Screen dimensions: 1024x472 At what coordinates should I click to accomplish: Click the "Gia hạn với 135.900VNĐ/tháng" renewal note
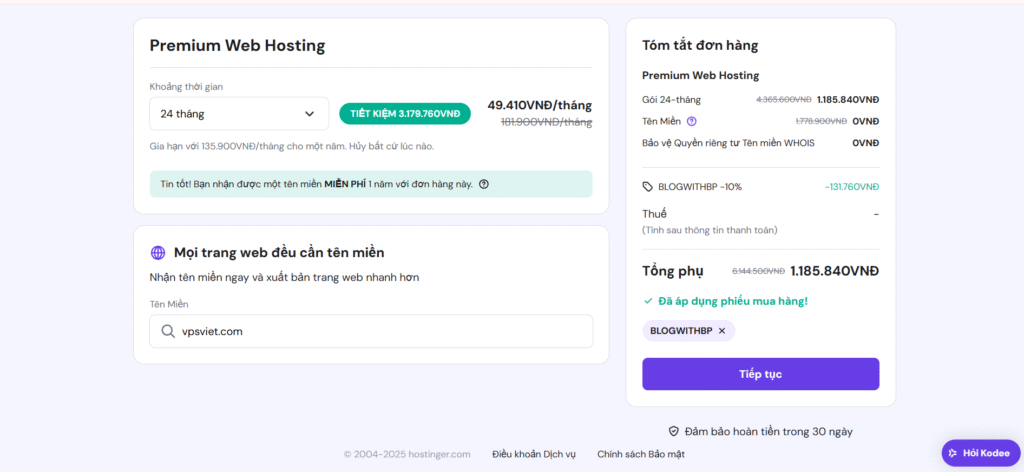[x=291, y=146]
